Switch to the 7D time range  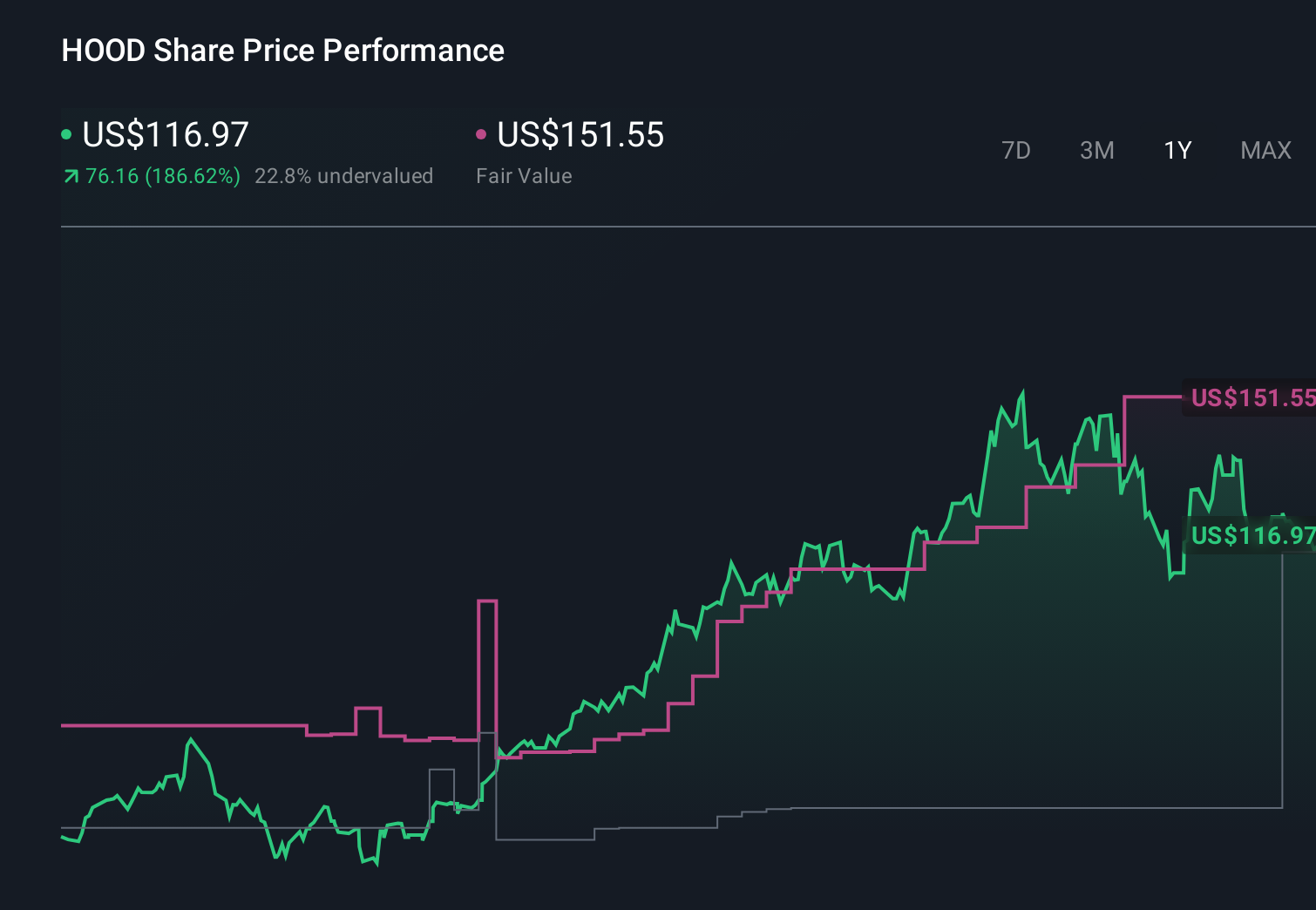(x=1017, y=150)
